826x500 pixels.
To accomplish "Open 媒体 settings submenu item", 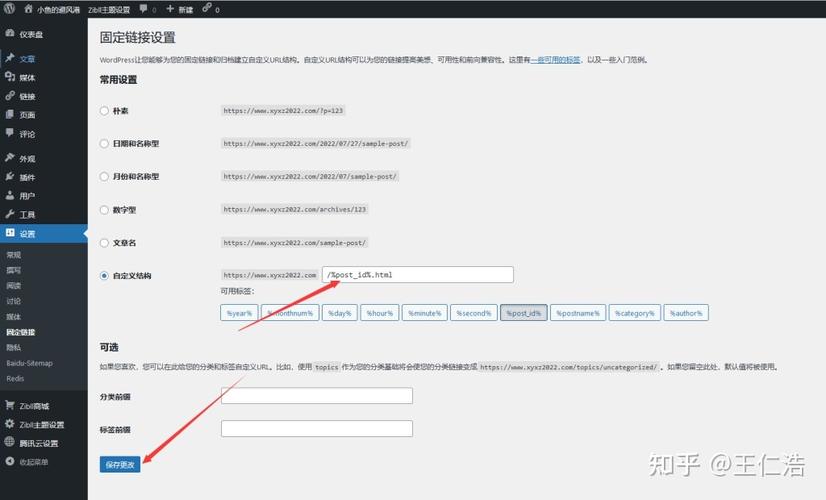I will tap(14, 317).
